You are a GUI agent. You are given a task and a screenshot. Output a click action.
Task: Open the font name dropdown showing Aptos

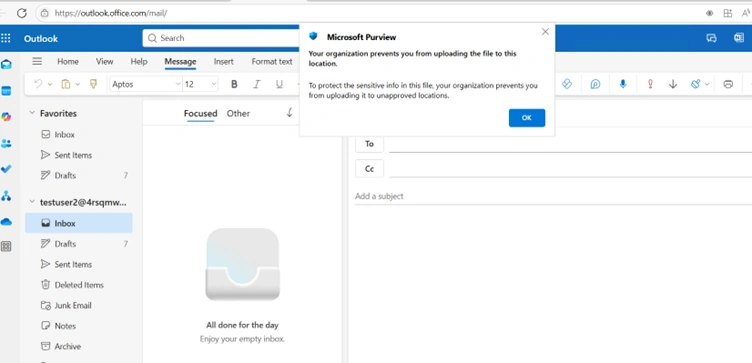click(145, 84)
